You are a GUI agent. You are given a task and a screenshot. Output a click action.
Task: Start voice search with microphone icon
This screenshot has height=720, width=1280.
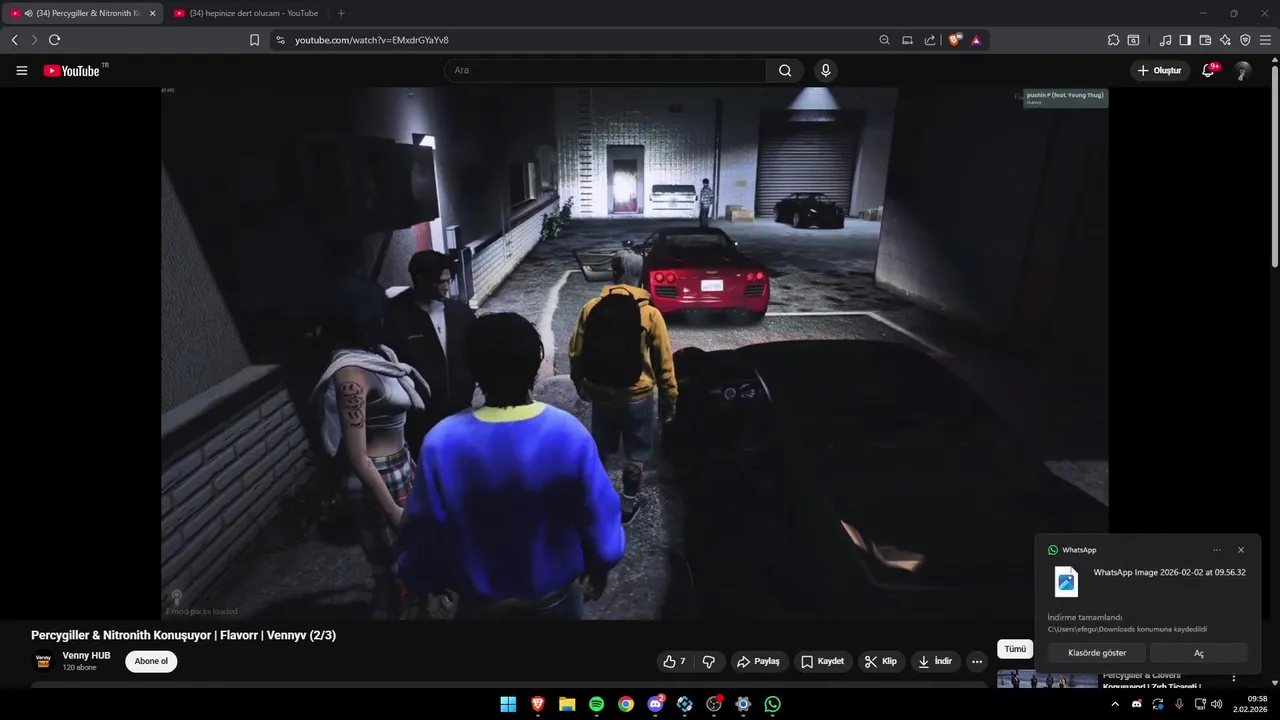coord(825,70)
